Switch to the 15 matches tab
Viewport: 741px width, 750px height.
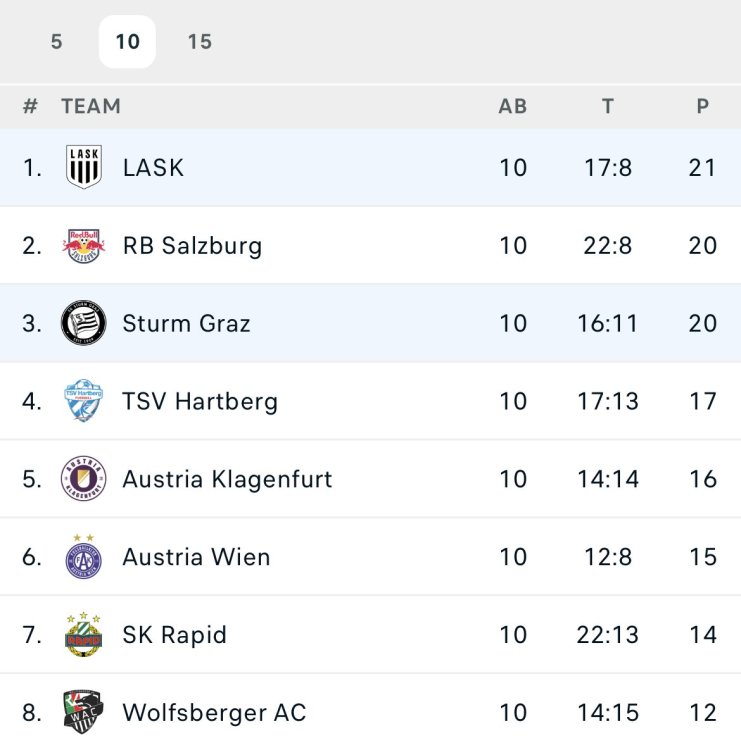200,42
